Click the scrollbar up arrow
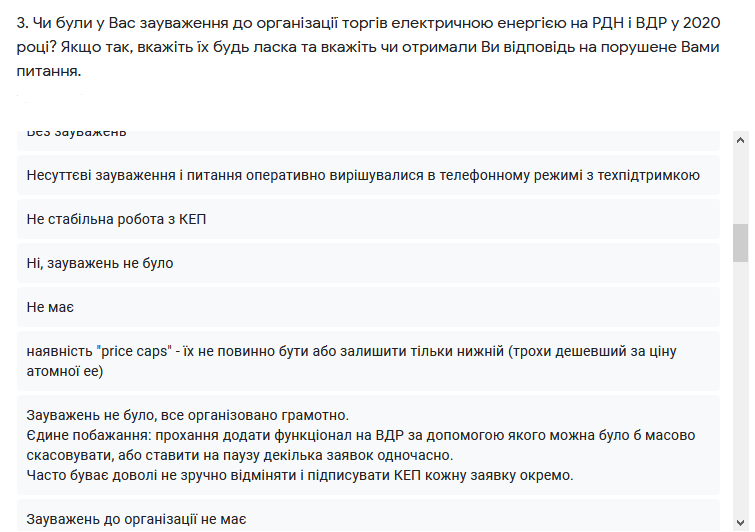Image resolution: width=755 pixels, height=532 pixels. point(741,140)
